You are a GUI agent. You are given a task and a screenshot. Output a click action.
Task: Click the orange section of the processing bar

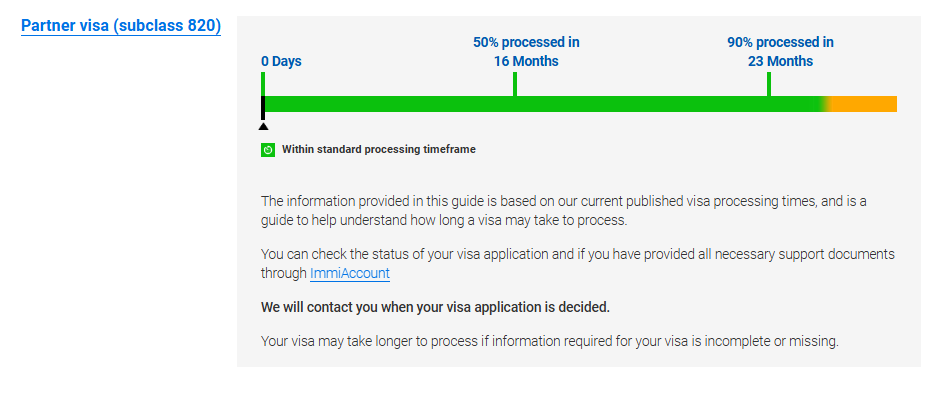pyautogui.click(x=866, y=104)
